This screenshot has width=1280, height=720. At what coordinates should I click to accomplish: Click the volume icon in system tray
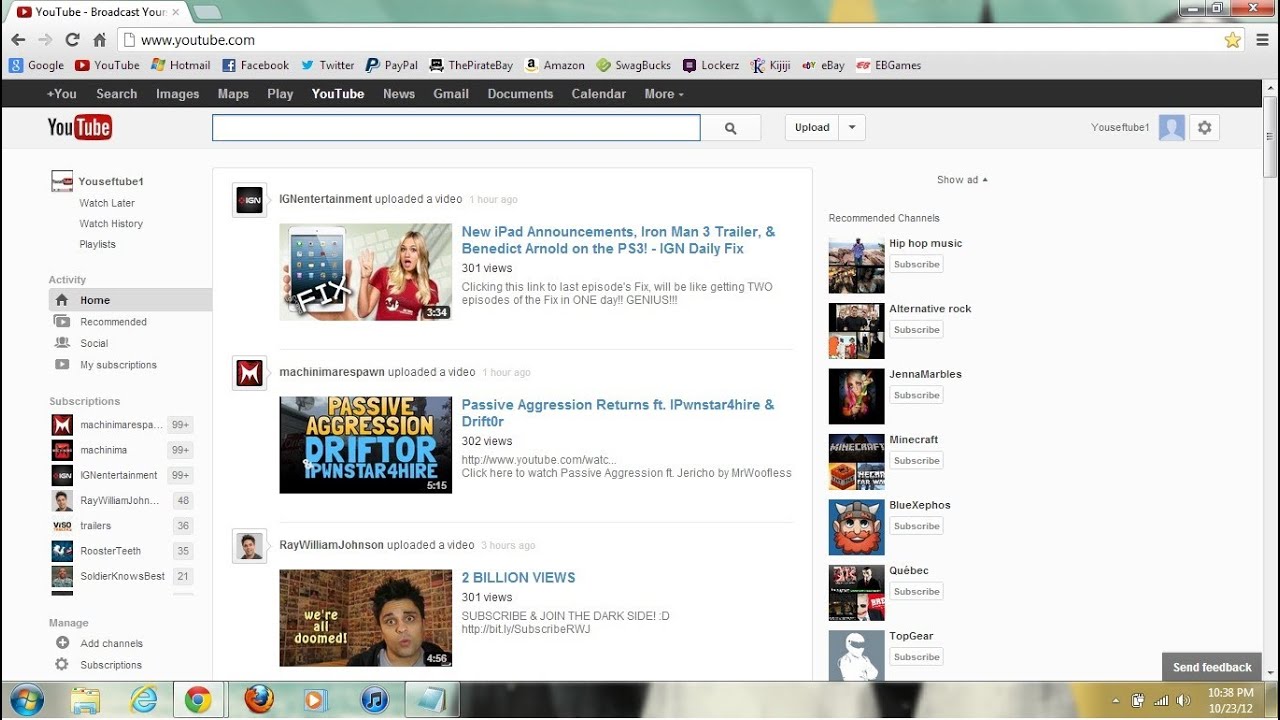point(1183,700)
